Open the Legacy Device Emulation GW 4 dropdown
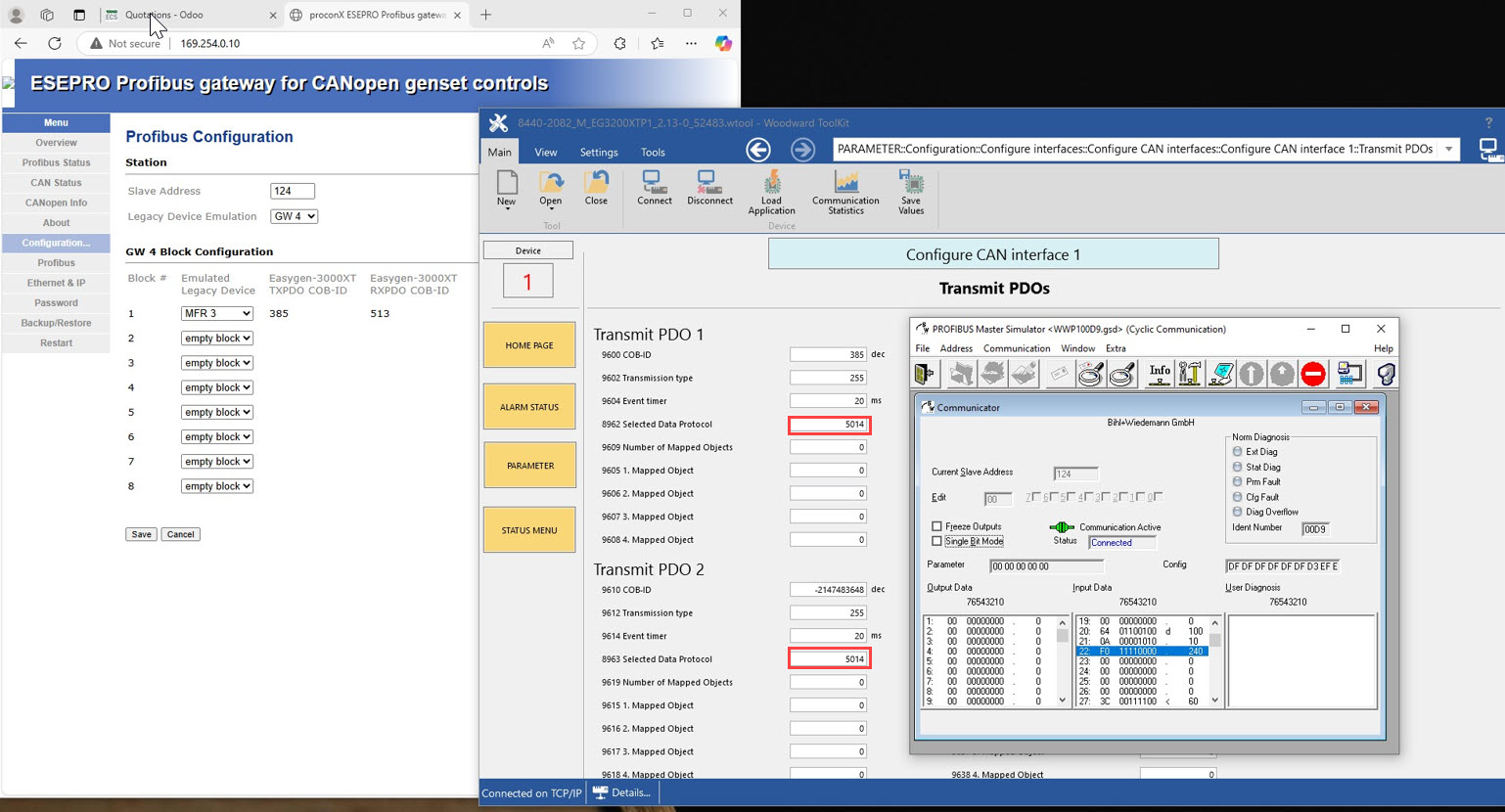 (294, 216)
